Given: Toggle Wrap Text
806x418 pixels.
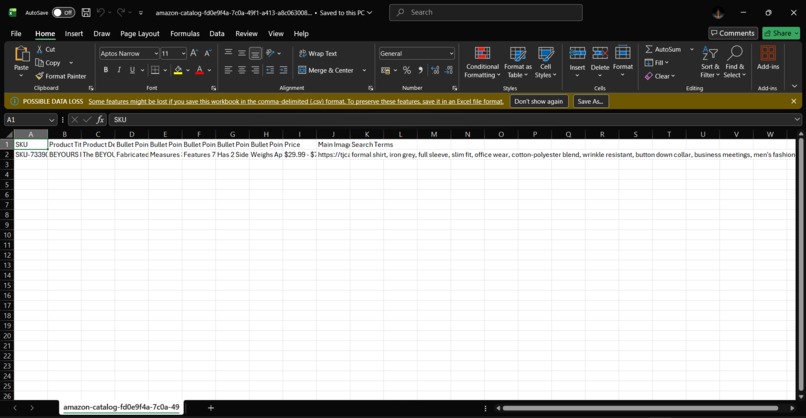Looking at the screenshot, I should pyautogui.click(x=318, y=53).
